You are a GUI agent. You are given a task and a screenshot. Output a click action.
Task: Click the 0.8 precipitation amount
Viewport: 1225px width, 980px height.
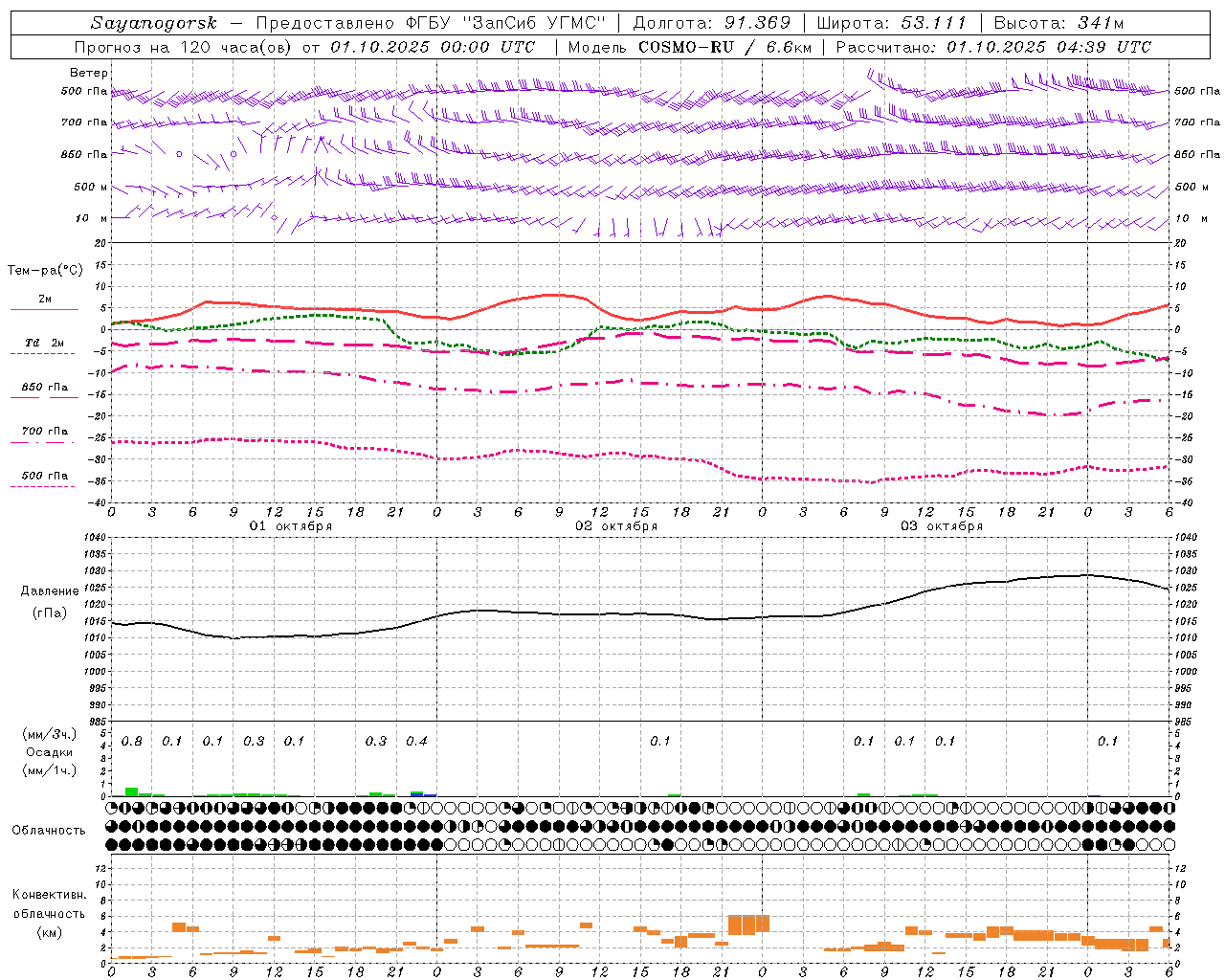point(132,742)
